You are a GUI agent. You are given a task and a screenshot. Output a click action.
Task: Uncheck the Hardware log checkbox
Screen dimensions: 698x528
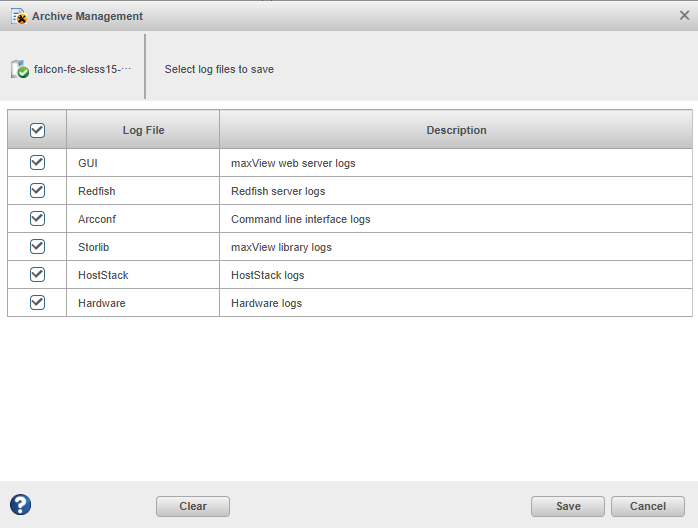(37, 302)
